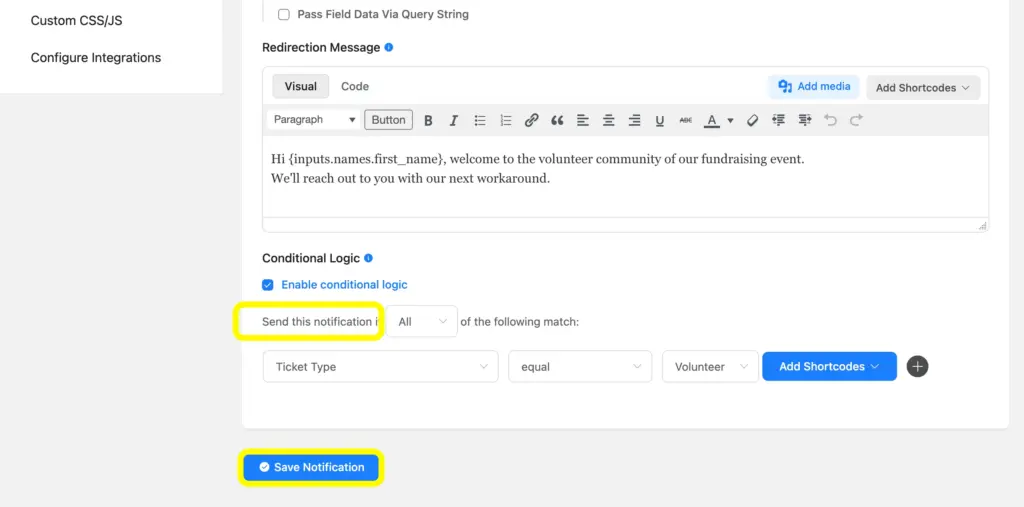The height and width of the screenshot is (507, 1024).
Task: Click the Redirection Message heading
Action: (321, 47)
